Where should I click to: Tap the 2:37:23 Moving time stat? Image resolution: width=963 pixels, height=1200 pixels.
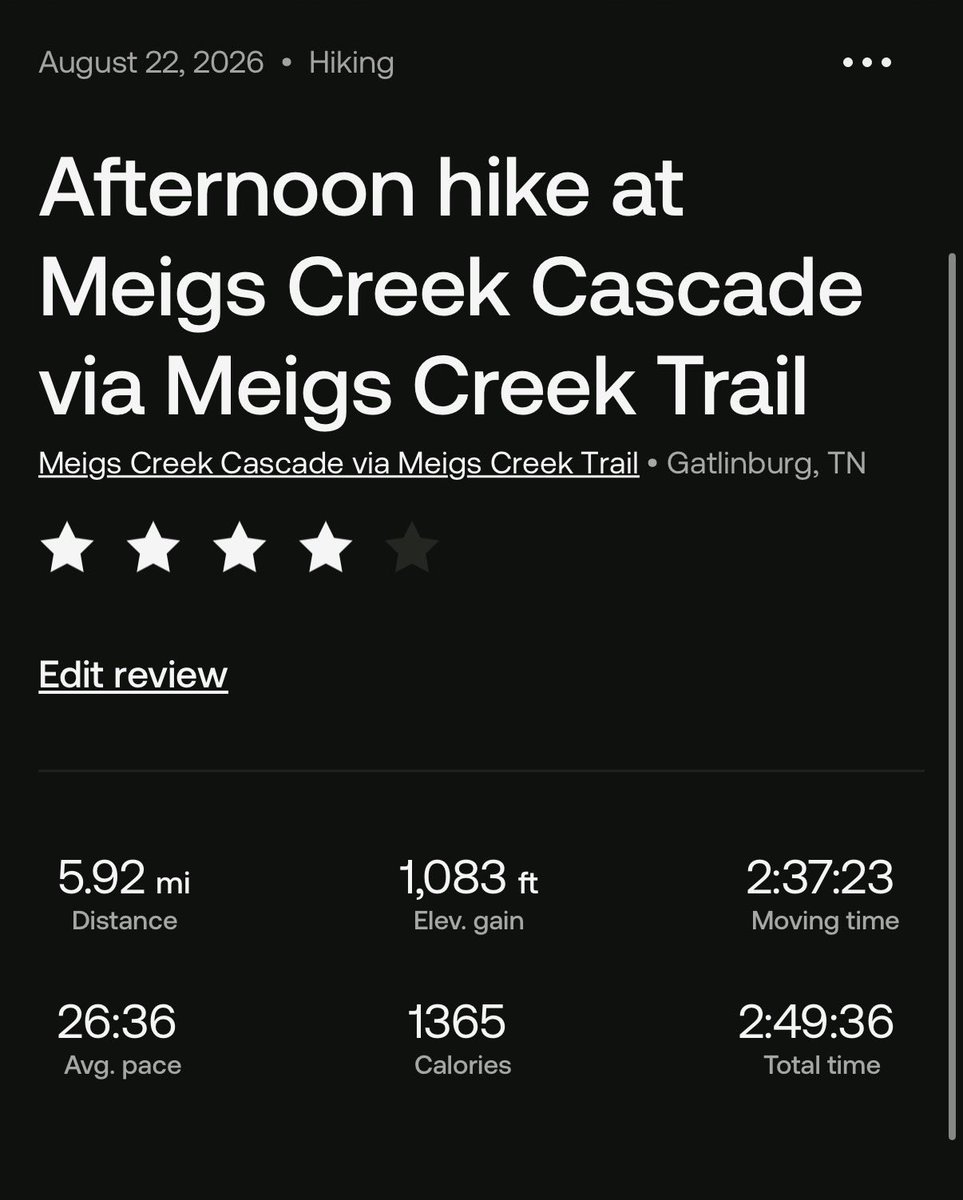tap(822, 896)
